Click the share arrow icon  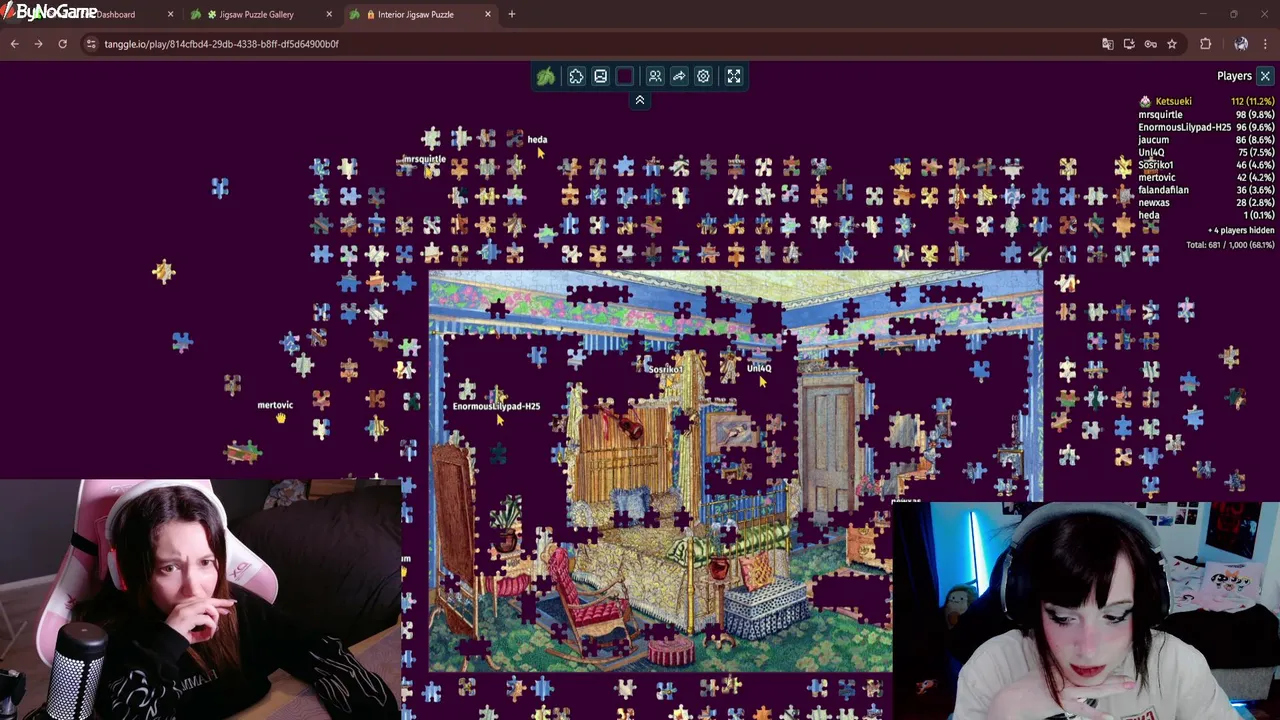pos(679,76)
